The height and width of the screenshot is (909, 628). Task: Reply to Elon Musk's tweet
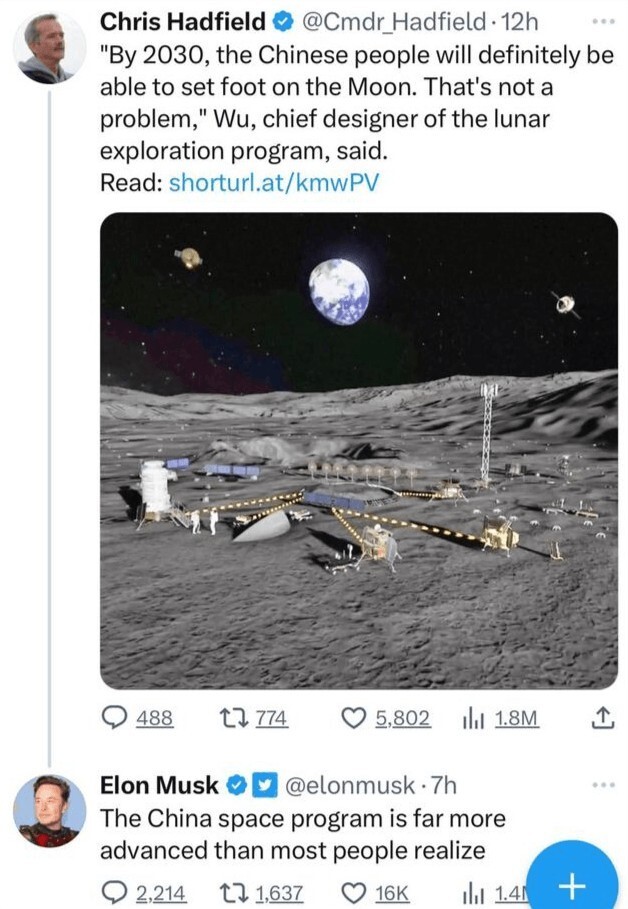coord(118,892)
